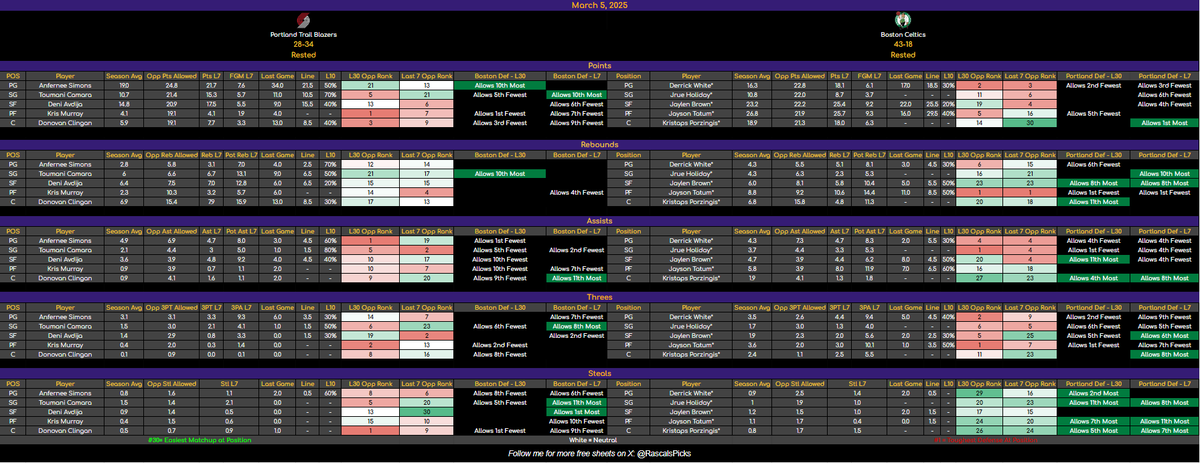Image resolution: width=1200 pixels, height=463 pixels.
Task: Click Jayson Tatum* in the Points table
Action: point(690,113)
